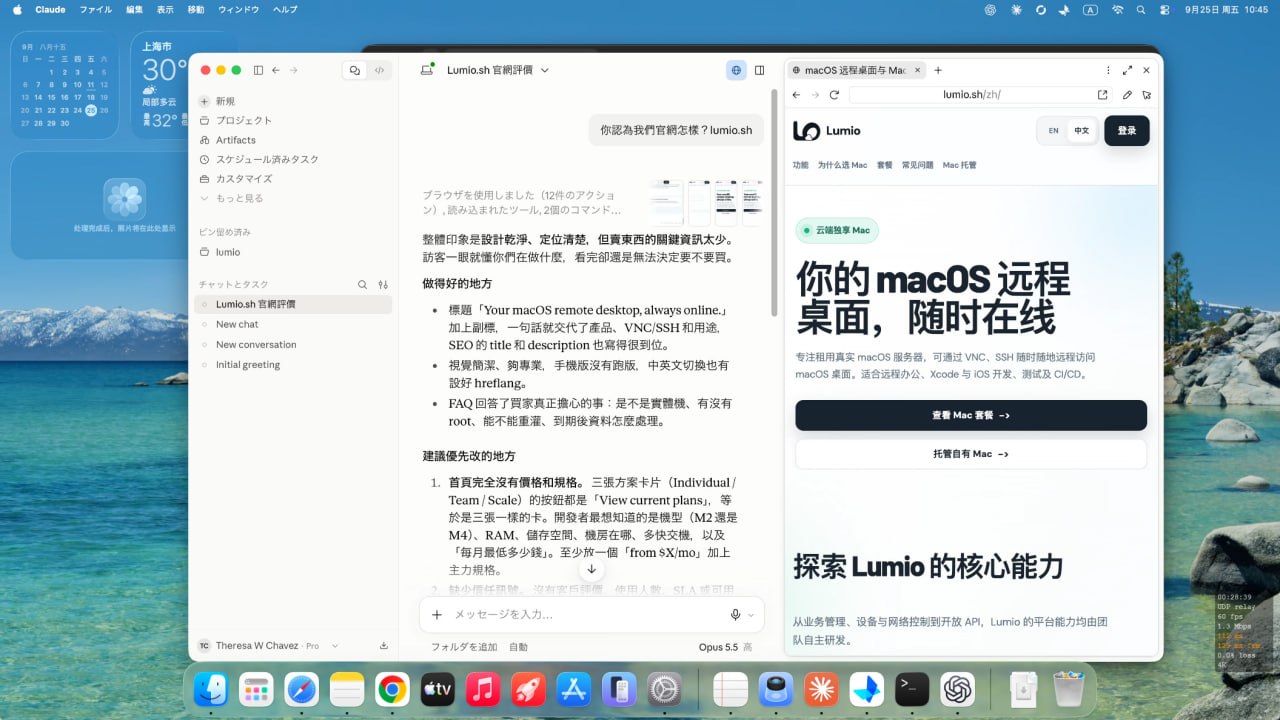The height and width of the screenshot is (720, 1280).
Task: Click the plus attachment button in composer
Action: (436, 615)
